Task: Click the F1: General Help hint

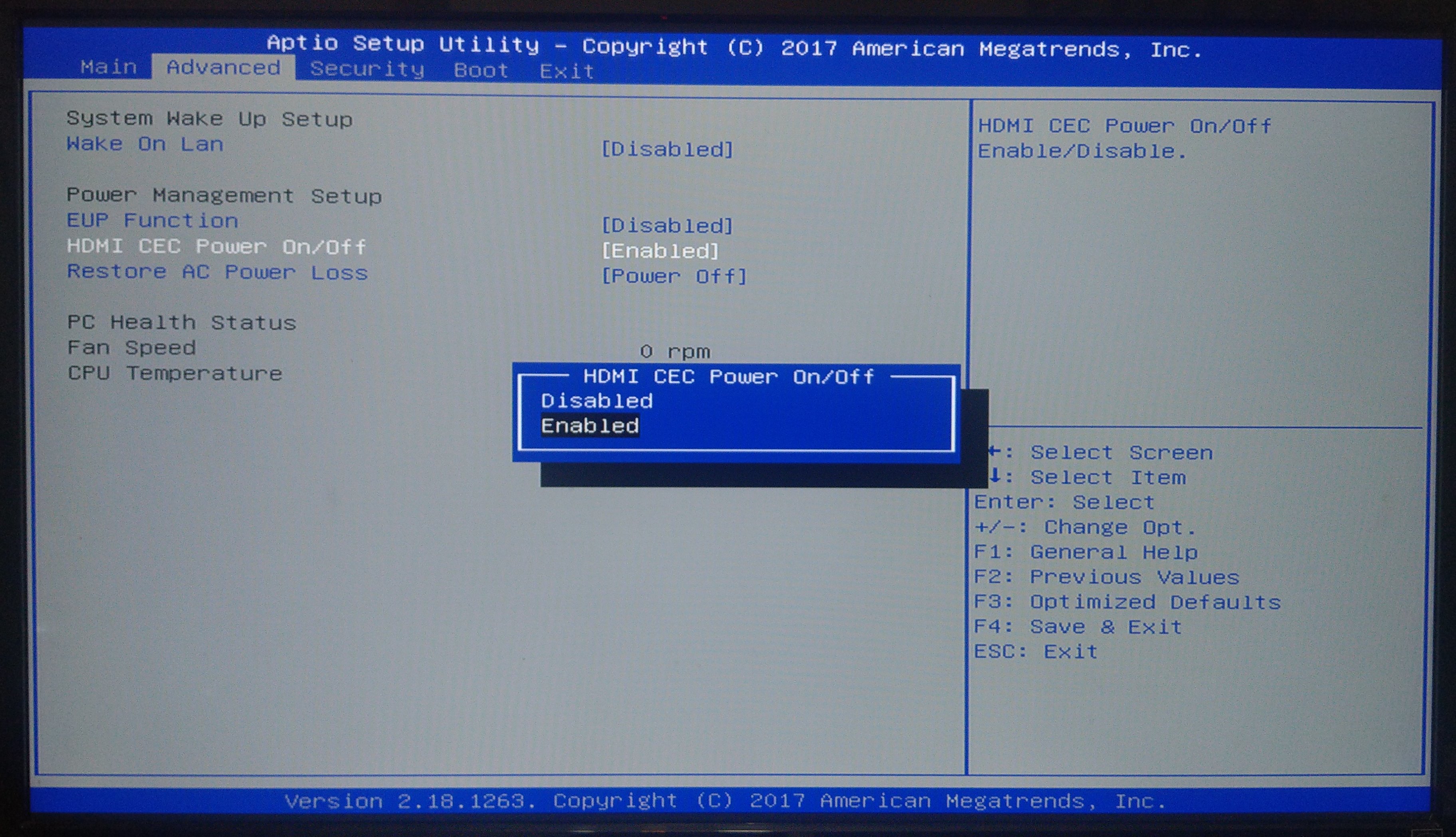Action: (1086, 552)
